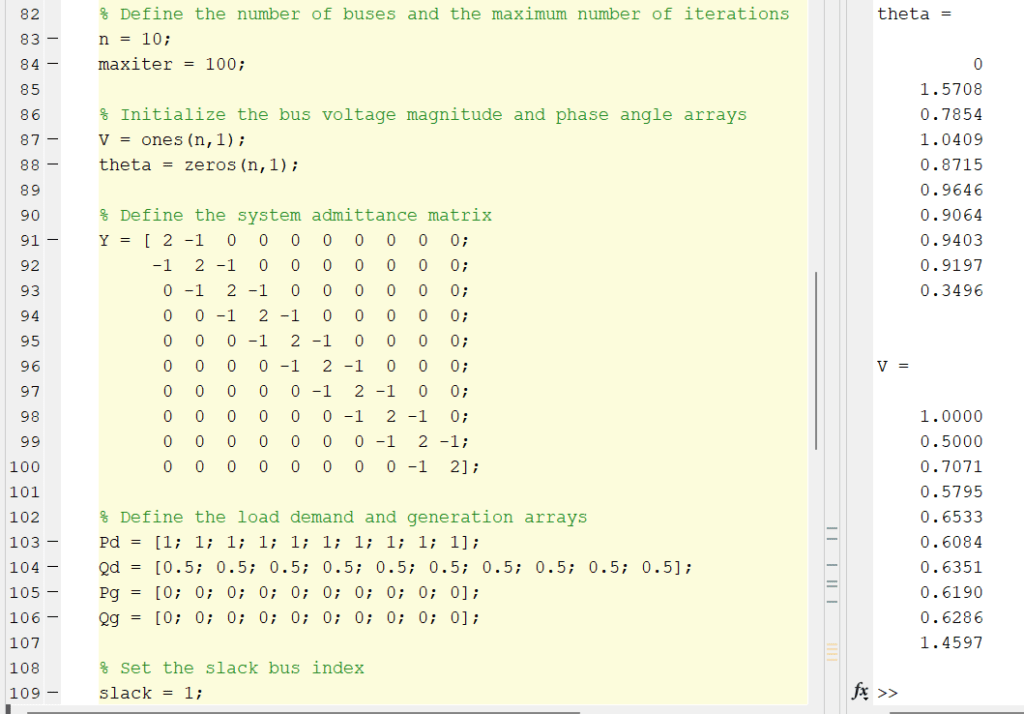Click line number 85 in the gutter

[30, 89]
